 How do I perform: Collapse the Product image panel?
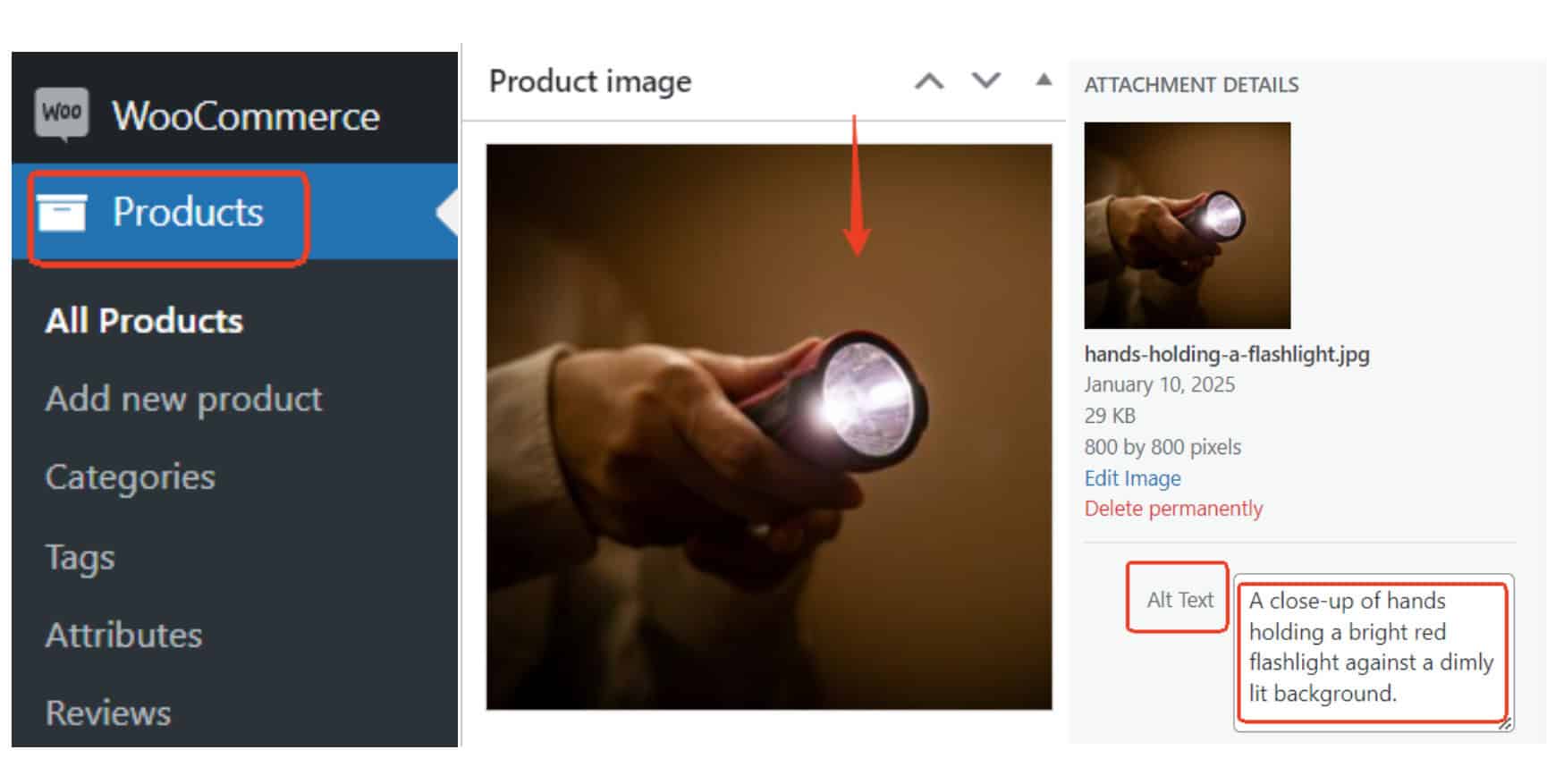(x=1043, y=80)
